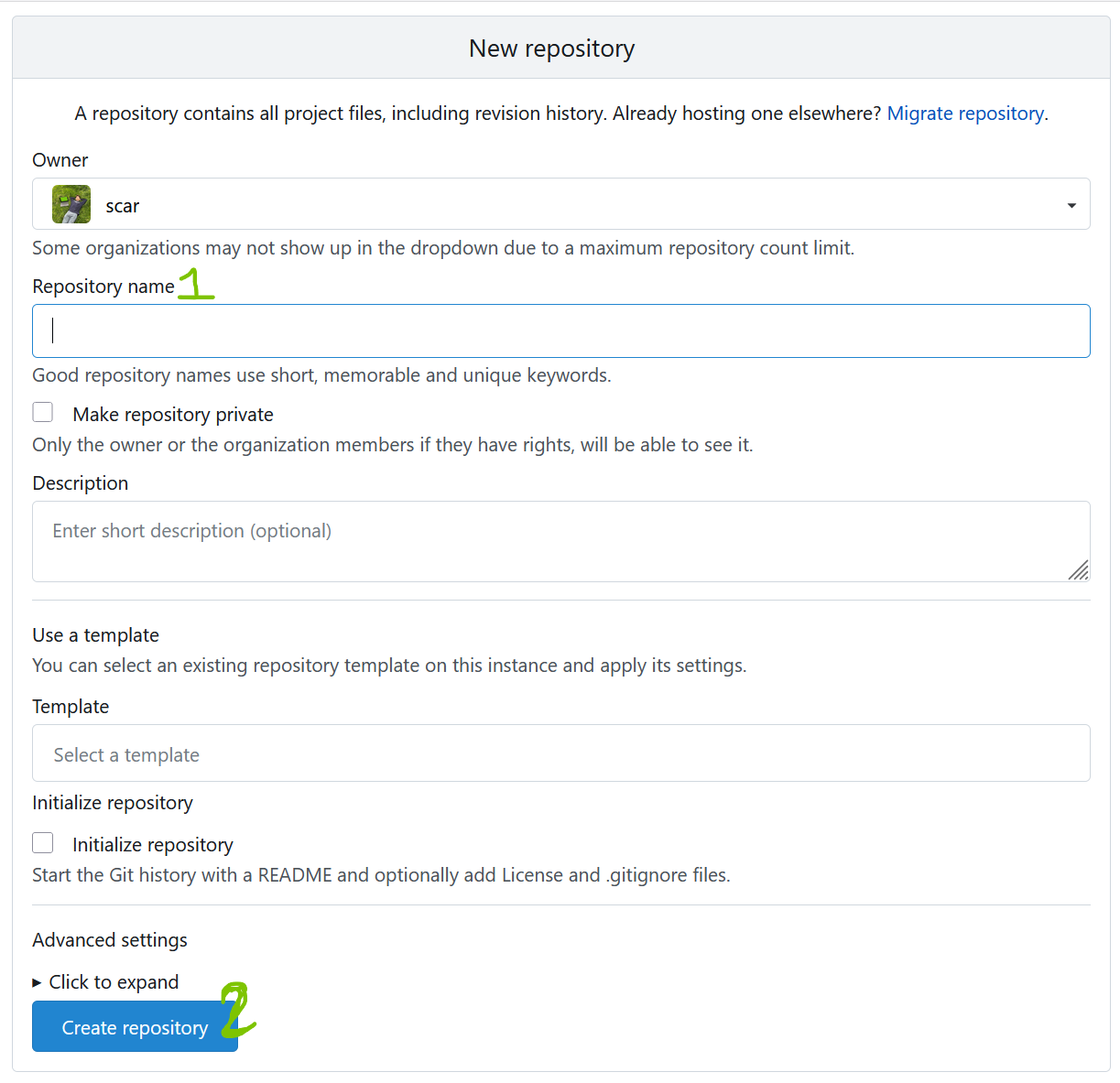
Task: Click the Create repository button
Action: click(x=135, y=1027)
